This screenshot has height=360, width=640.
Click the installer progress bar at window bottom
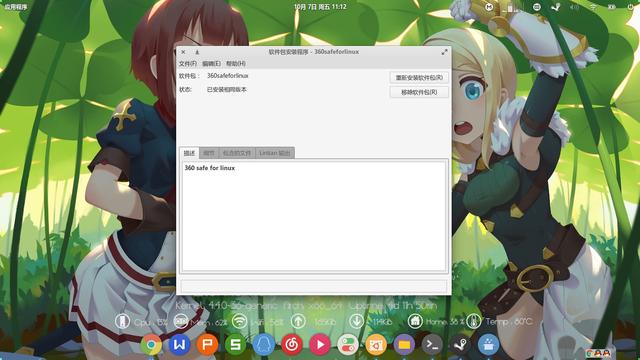pyautogui.click(x=313, y=286)
